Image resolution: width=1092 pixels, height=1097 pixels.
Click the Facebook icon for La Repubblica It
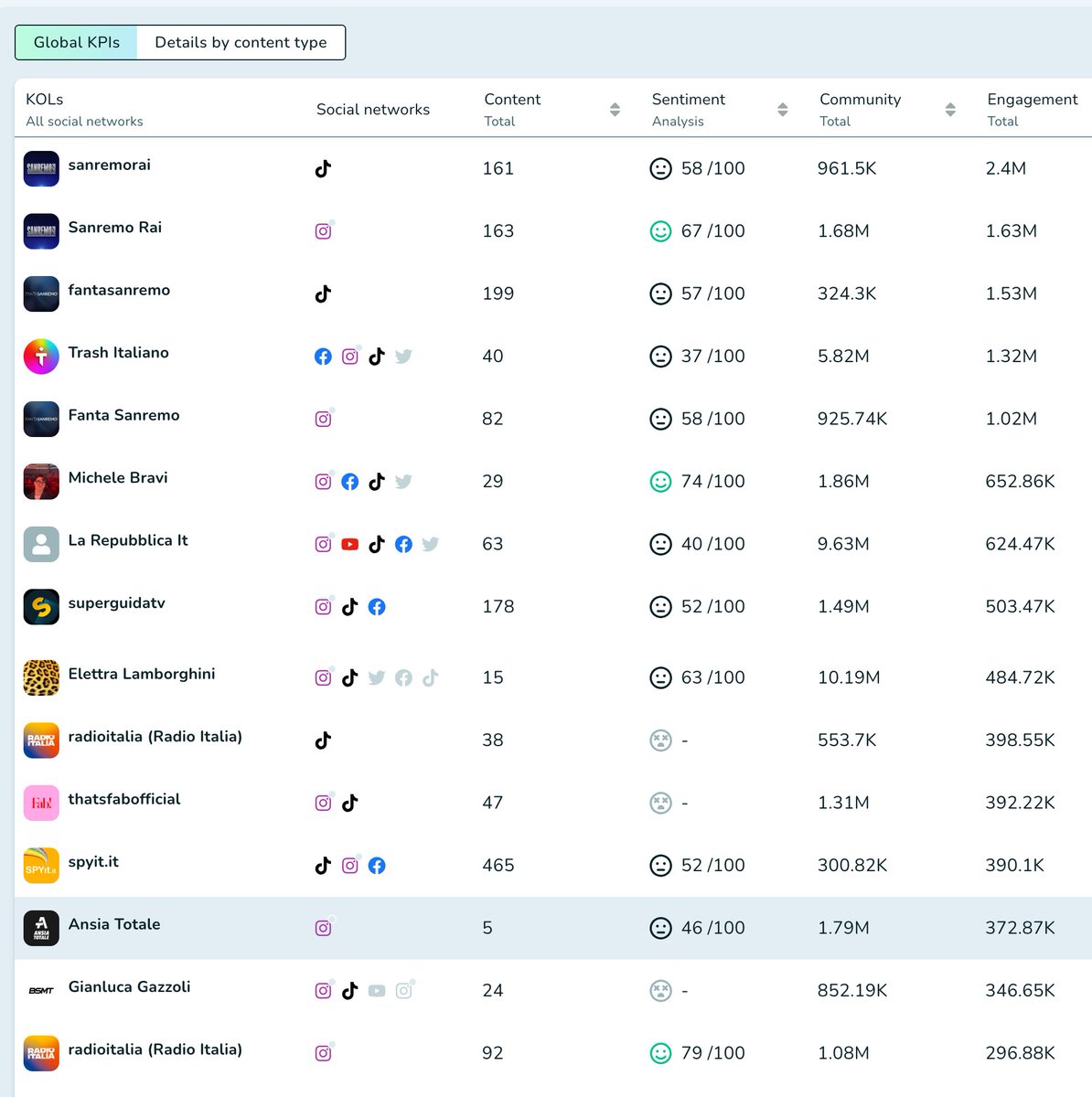403,544
